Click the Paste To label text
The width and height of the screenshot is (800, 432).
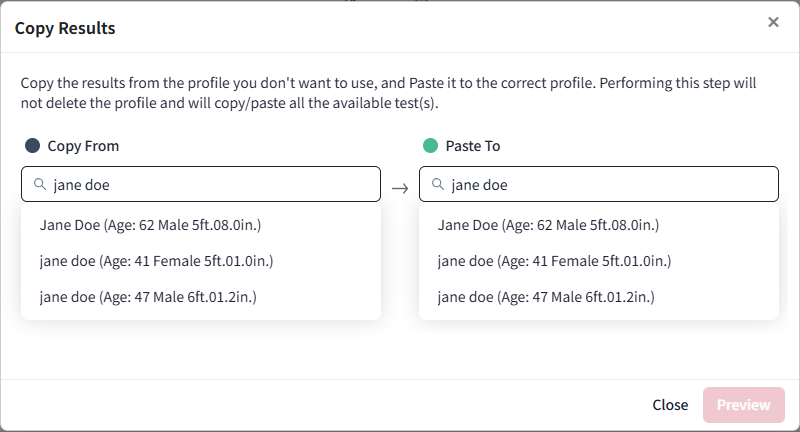pos(473,146)
